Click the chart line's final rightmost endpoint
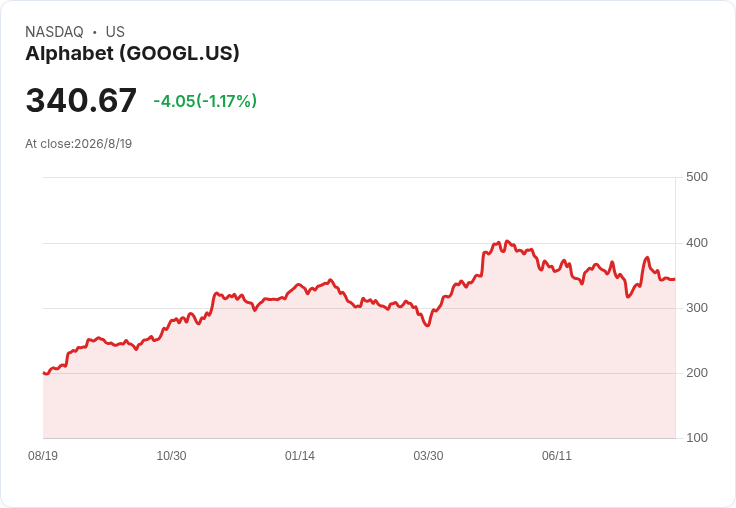Viewport: 736px width, 508px height. click(x=675, y=279)
